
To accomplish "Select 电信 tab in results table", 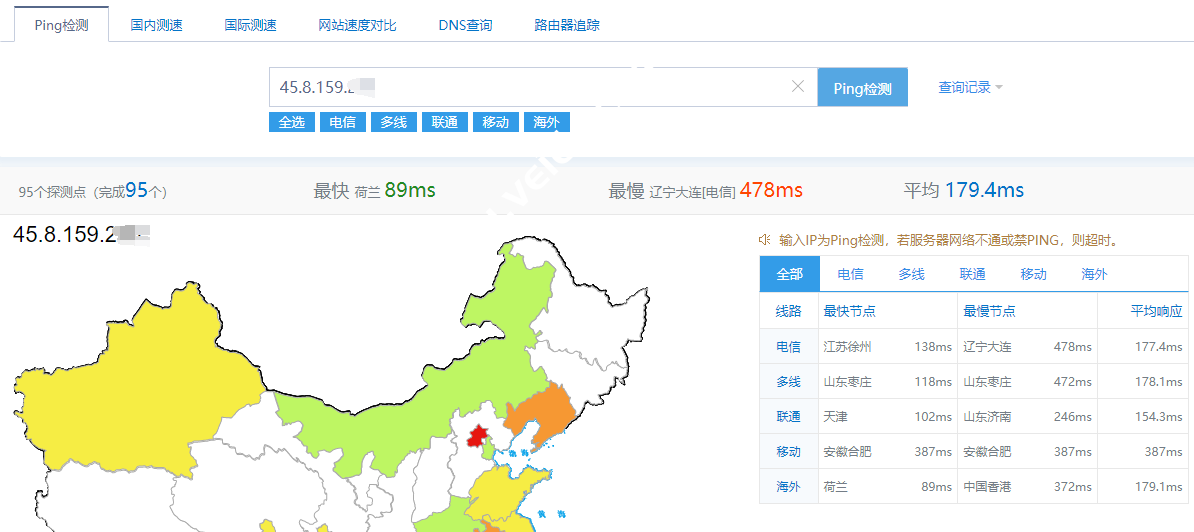I will [x=851, y=274].
